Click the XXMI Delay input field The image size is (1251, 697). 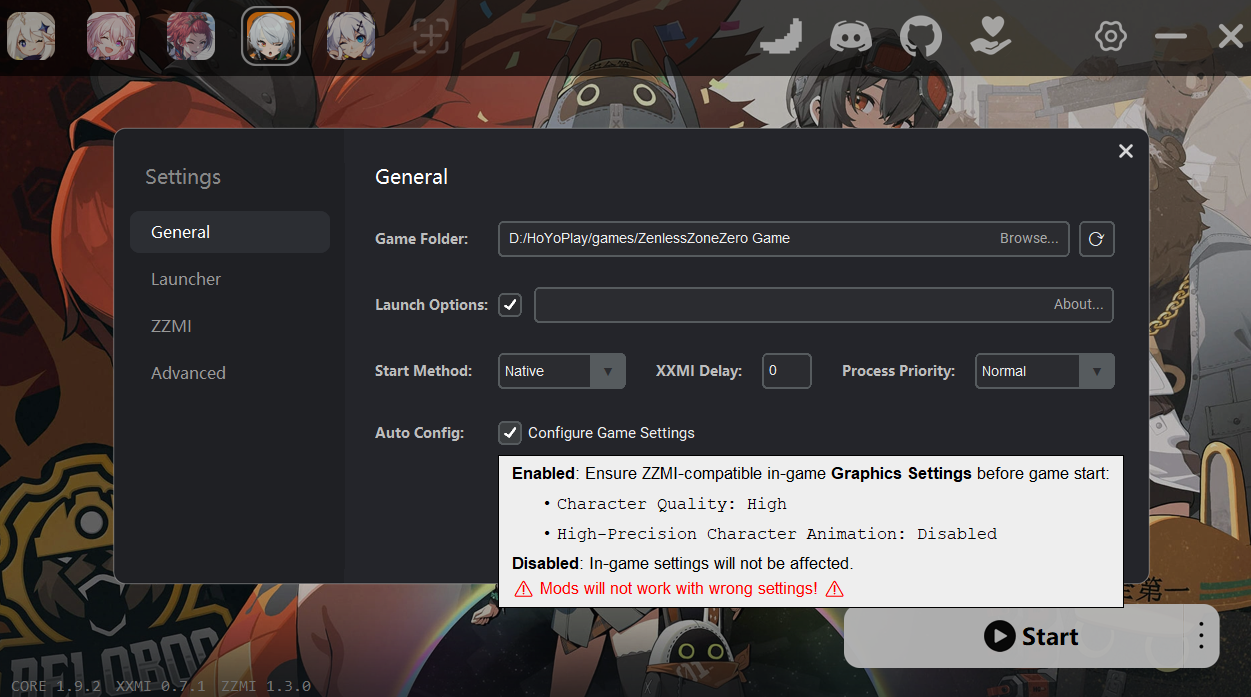(x=787, y=371)
